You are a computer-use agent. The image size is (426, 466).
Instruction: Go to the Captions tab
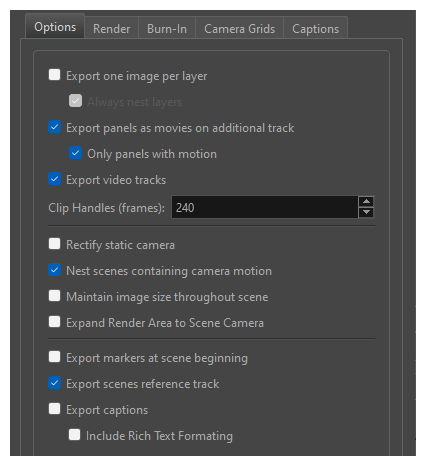coord(315,28)
